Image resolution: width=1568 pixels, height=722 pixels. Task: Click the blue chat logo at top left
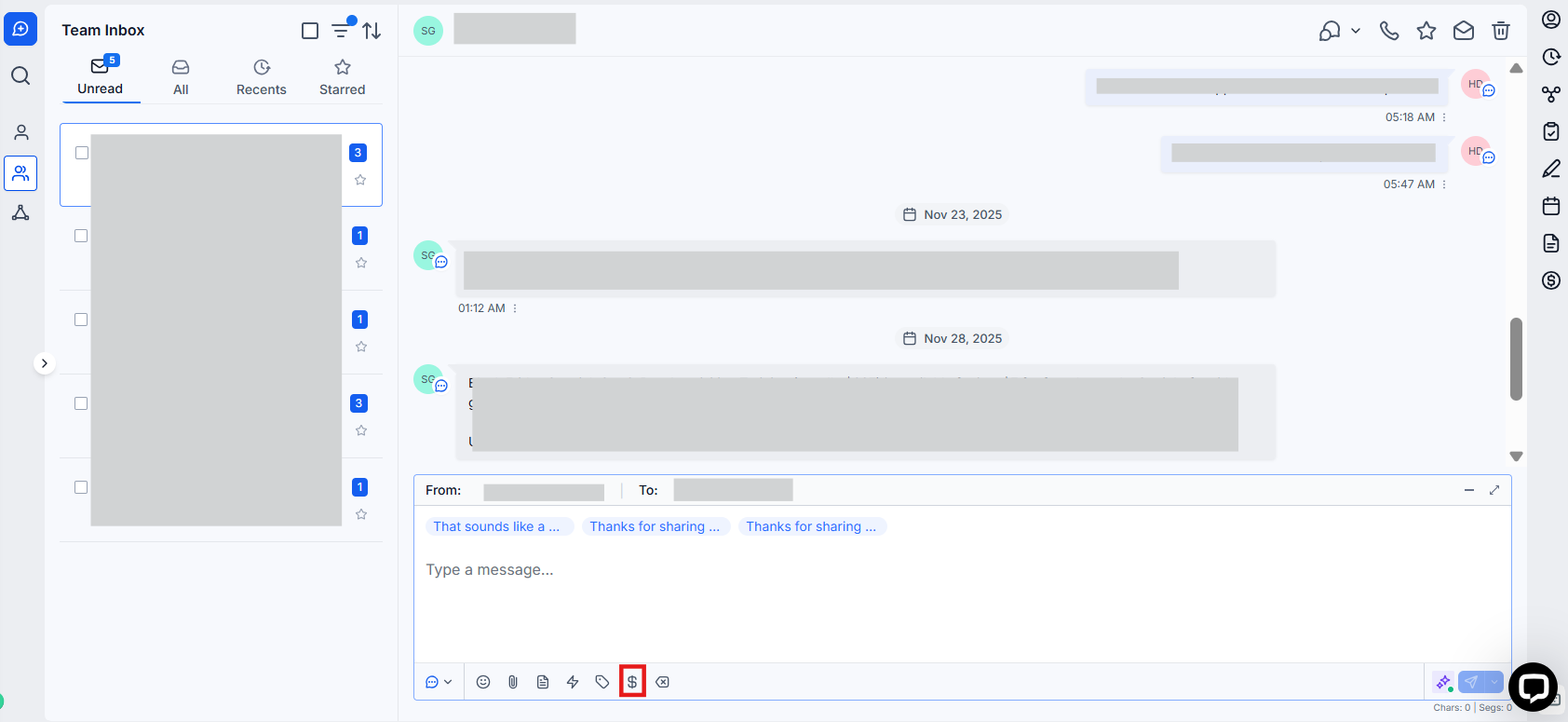20,29
